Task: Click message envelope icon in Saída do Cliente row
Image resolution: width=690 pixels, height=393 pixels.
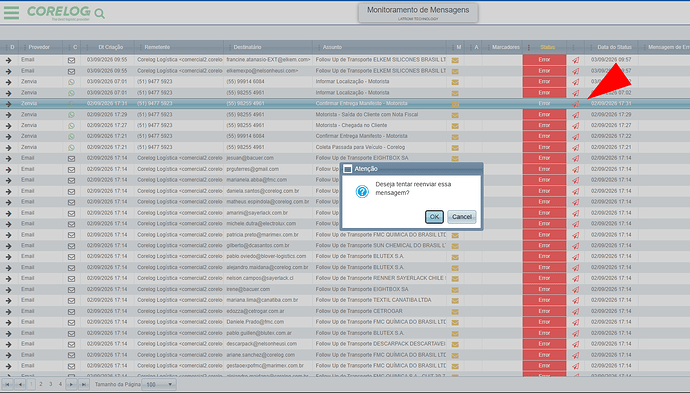Action: [455, 115]
